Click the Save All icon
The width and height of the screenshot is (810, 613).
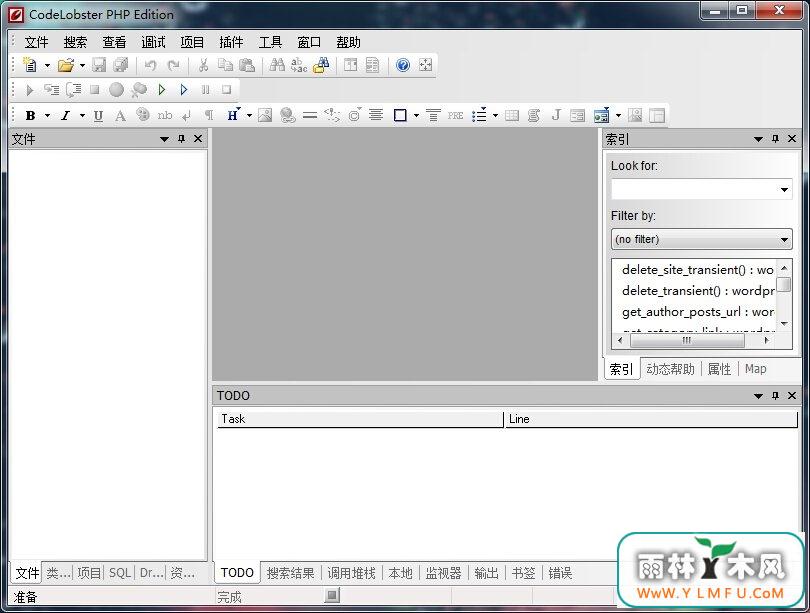[121, 65]
